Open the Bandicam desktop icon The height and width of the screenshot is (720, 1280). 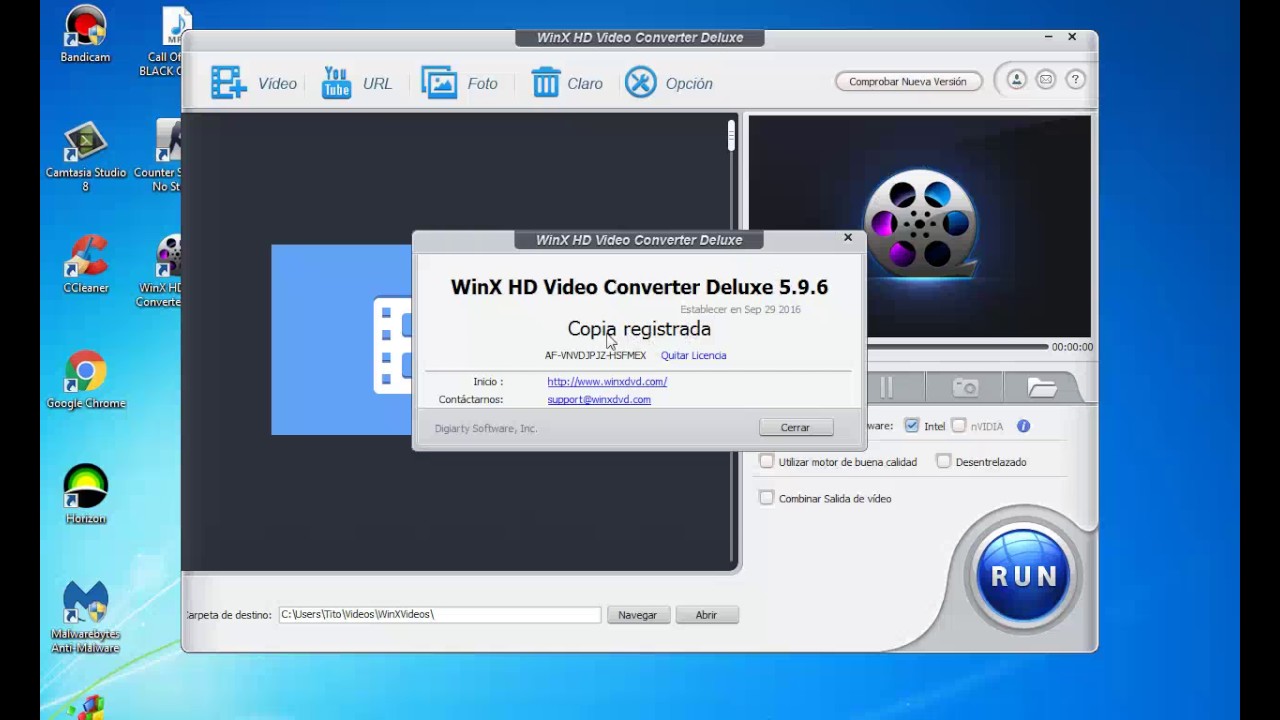pyautogui.click(x=85, y=35)
